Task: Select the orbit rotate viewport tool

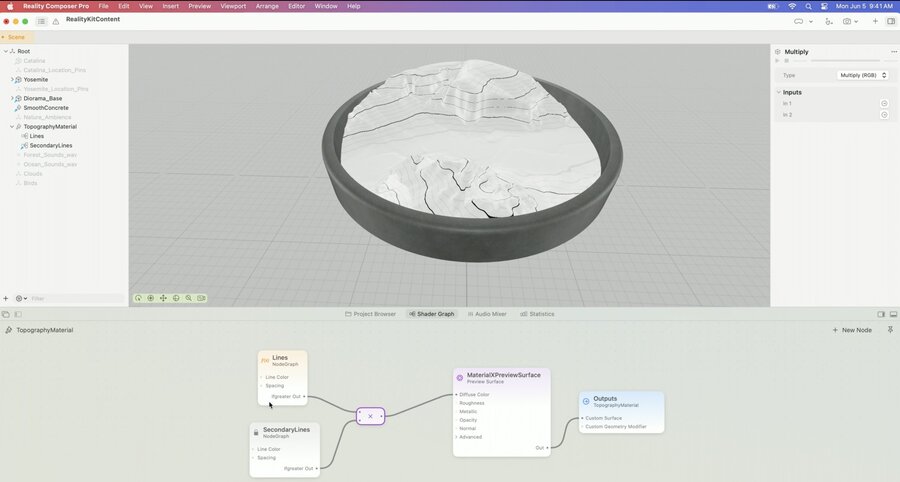Action: click(x=138, y=298)
